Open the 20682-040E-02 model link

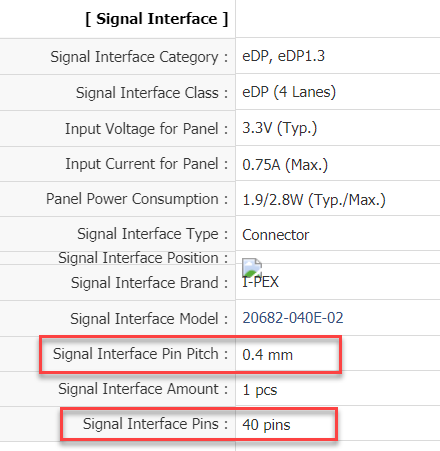point(293,318)
